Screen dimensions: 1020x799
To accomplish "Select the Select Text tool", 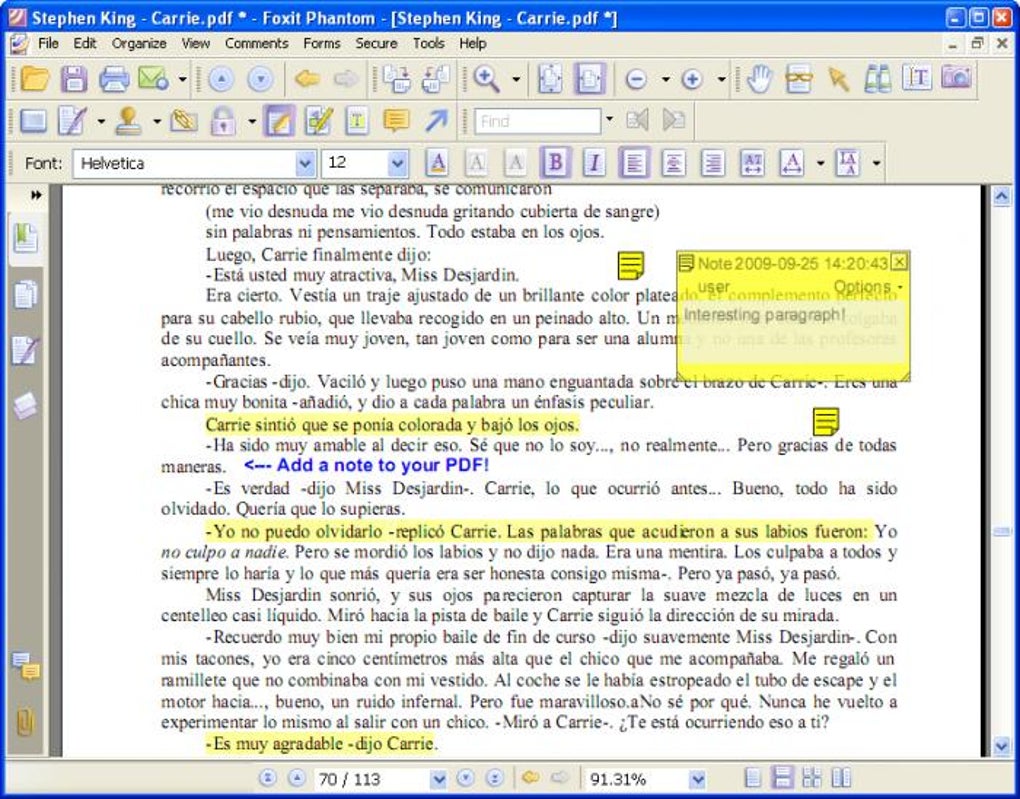I will [917, 78].
